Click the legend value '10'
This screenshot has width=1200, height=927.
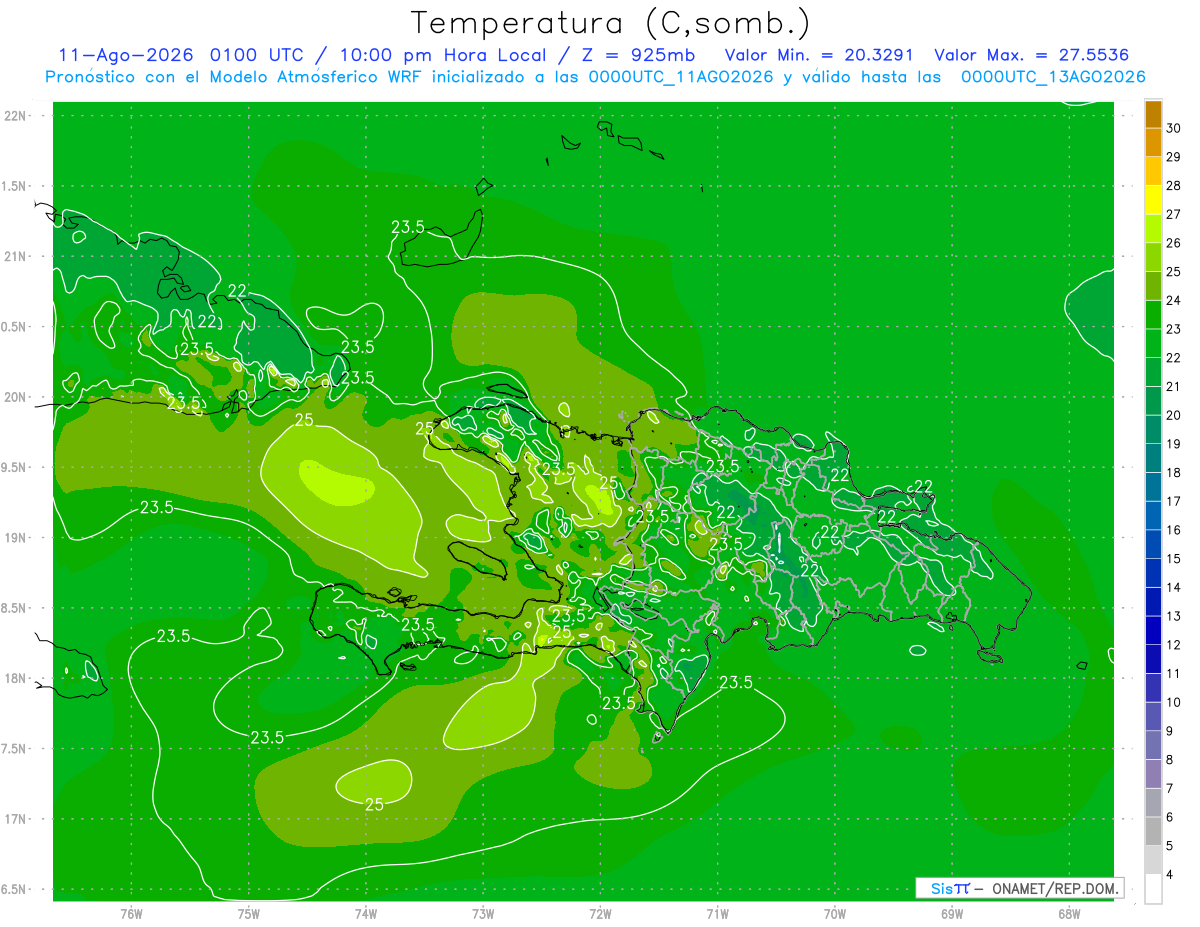(x=1174, y=703)
